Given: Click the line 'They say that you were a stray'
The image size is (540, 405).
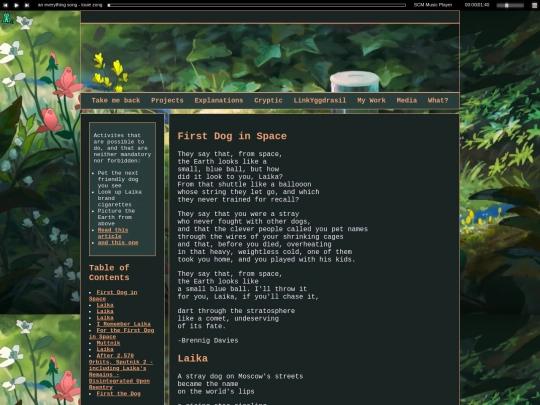Looking at the screenshot, I should point(238,214).
